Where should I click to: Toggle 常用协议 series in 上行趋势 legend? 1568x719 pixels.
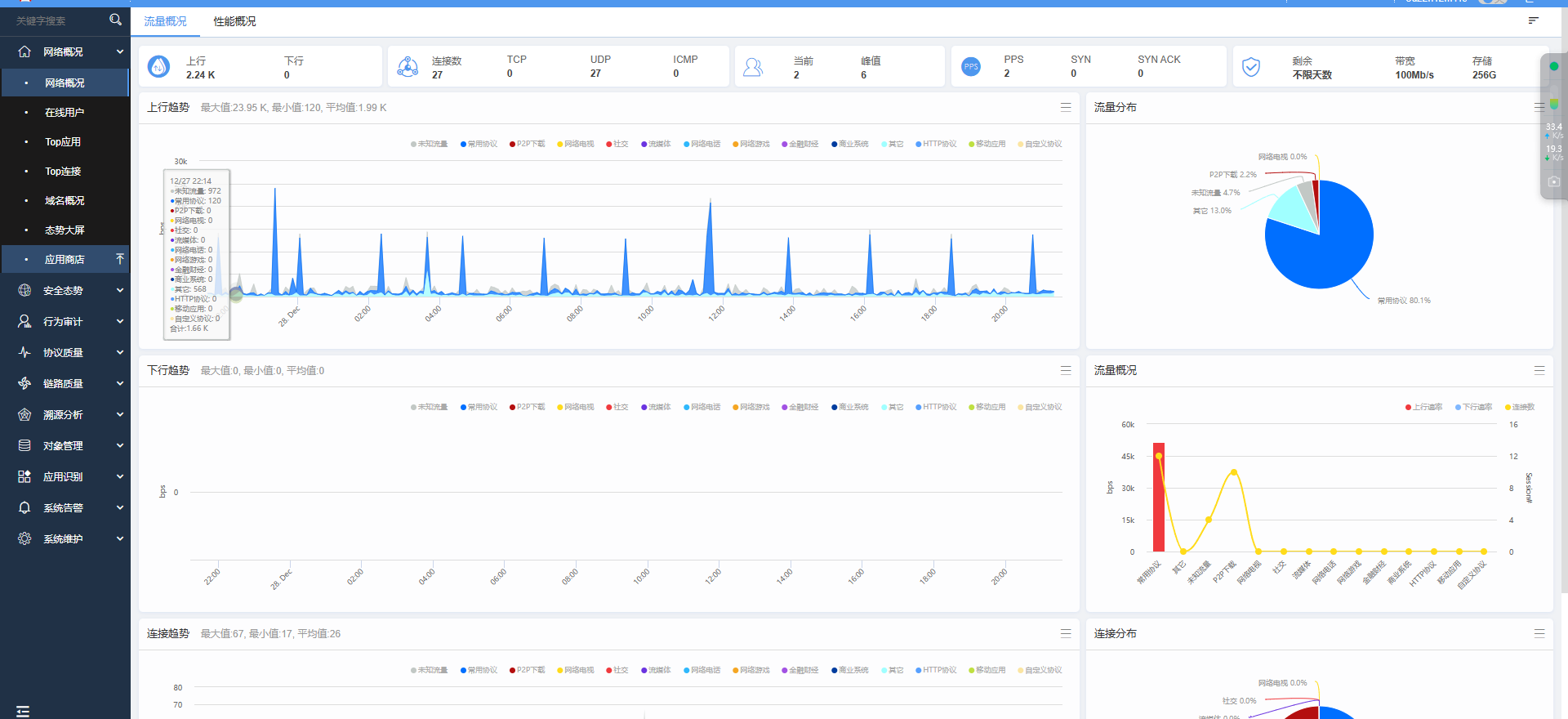[x=479, y=144]
